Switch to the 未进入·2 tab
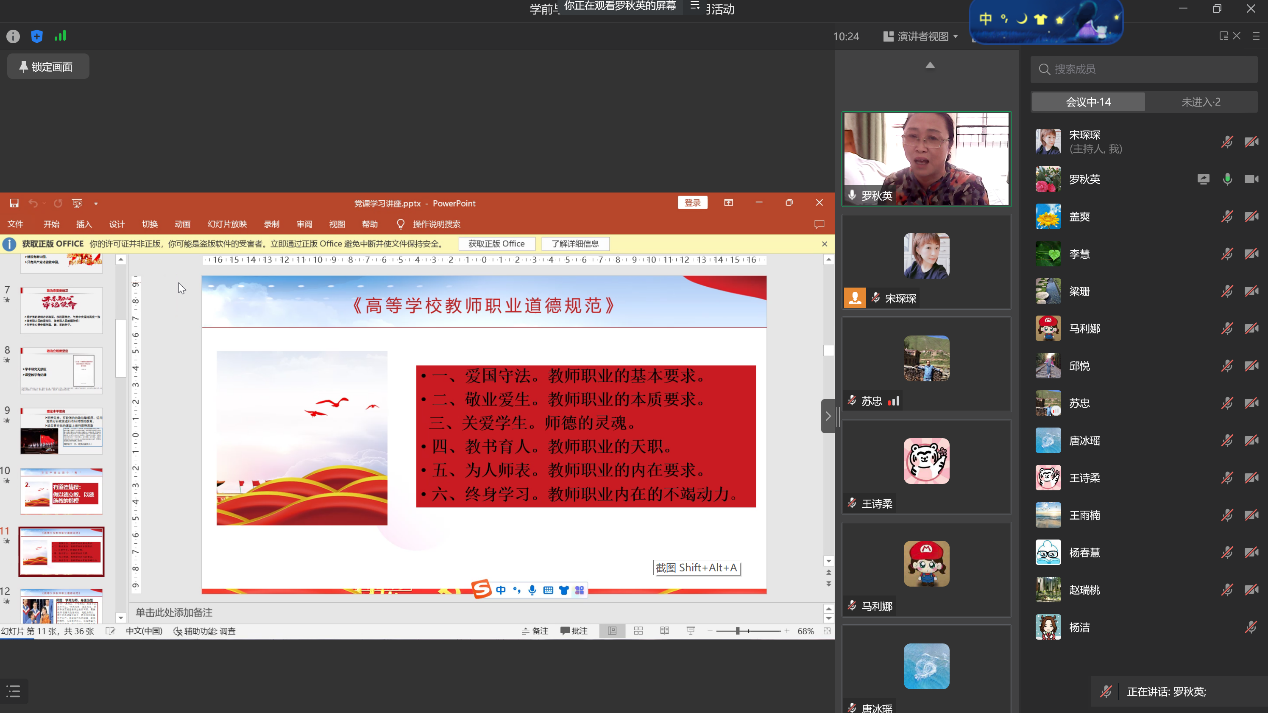 (1201, 102)
